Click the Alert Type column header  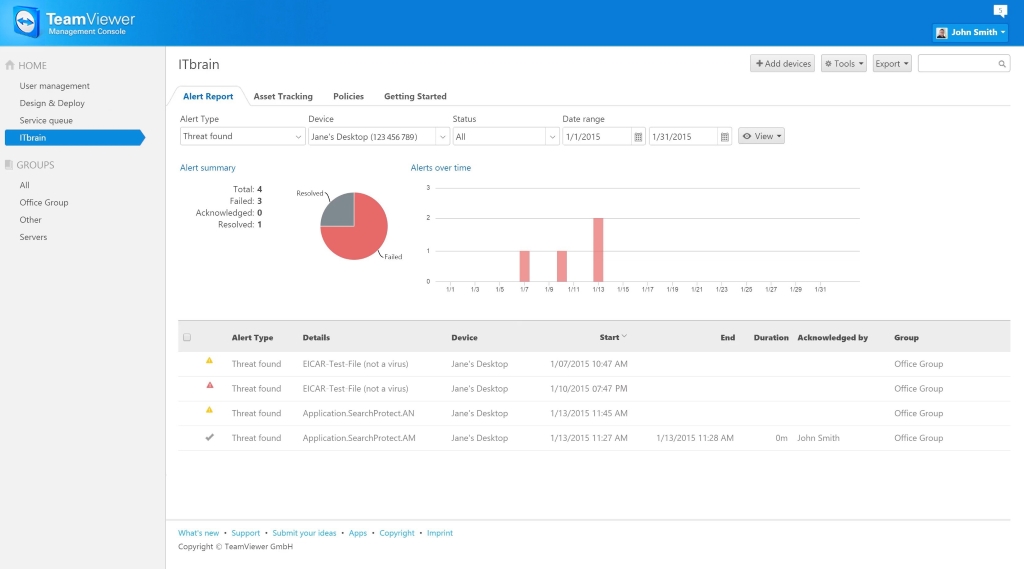[x=252, y=338]
